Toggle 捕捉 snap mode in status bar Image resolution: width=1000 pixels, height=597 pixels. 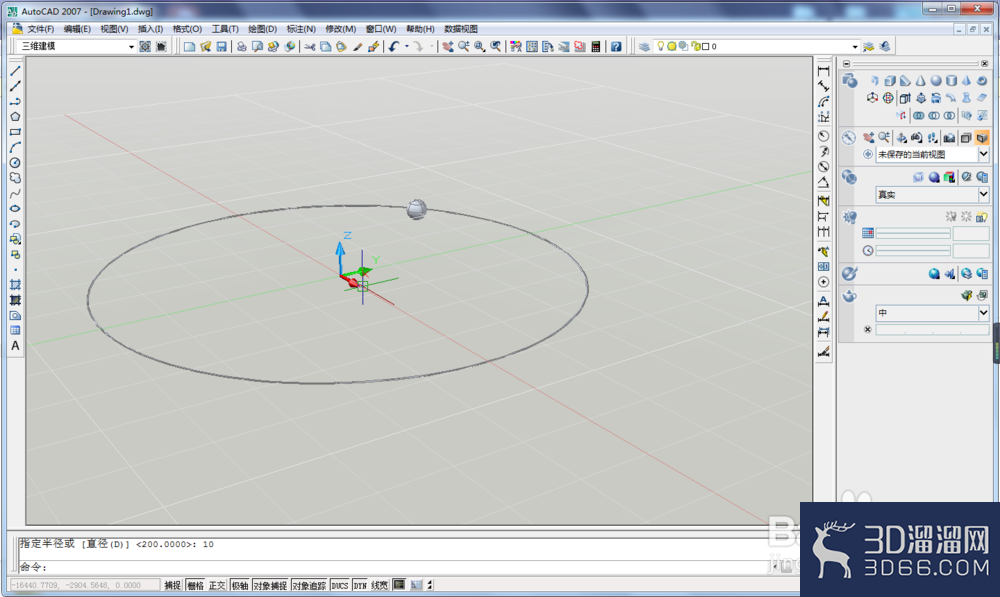(x=172, y=585)
